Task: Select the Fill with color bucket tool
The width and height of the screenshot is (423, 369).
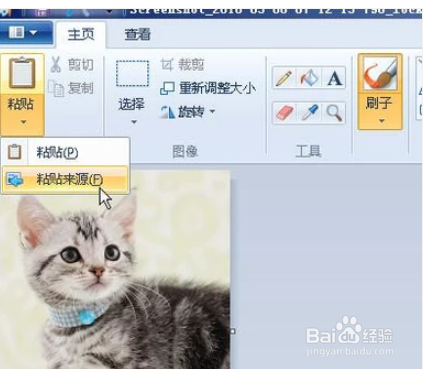Action: coord(309,78)
